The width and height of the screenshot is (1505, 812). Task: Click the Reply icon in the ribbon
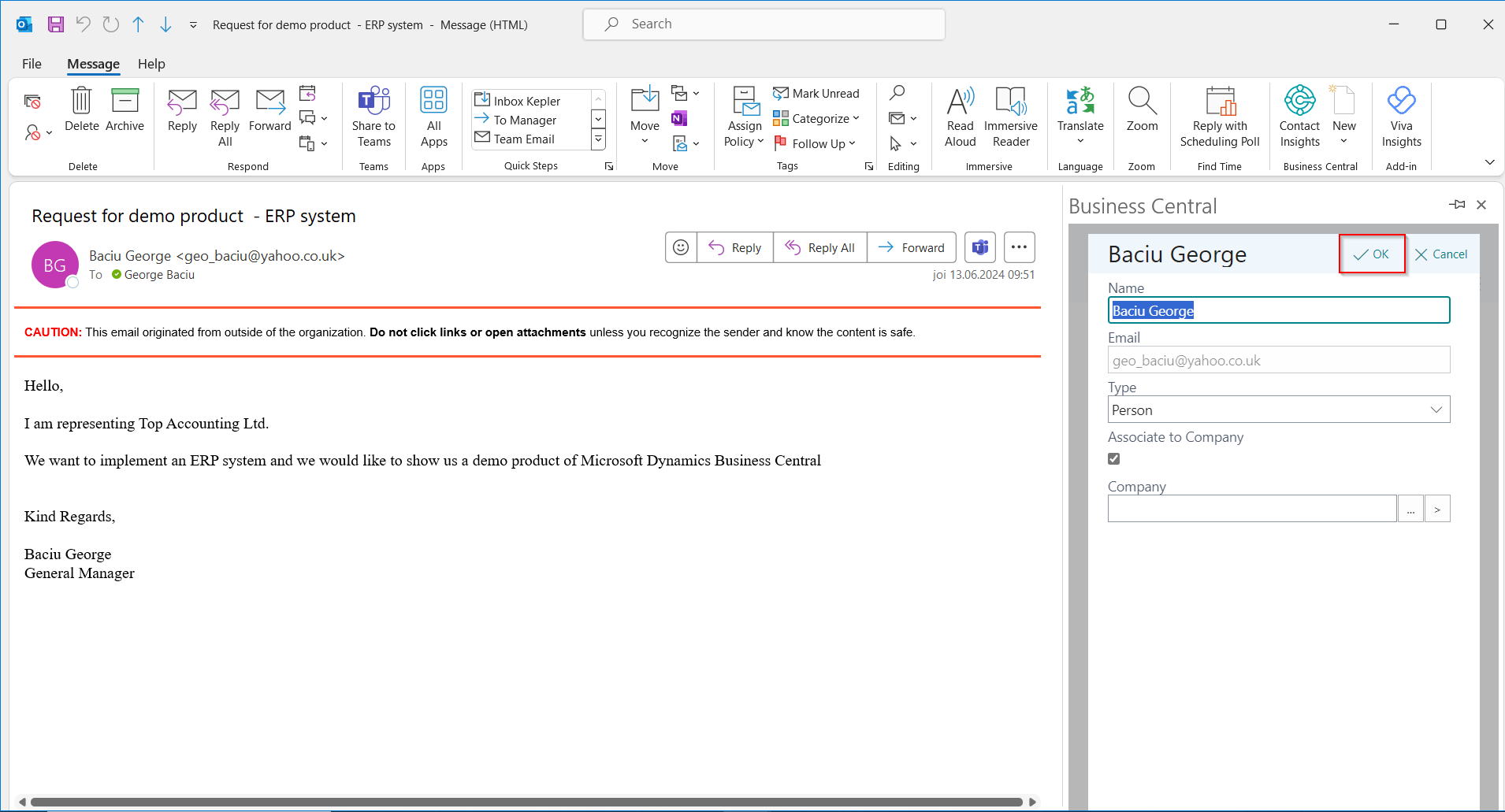182,102
